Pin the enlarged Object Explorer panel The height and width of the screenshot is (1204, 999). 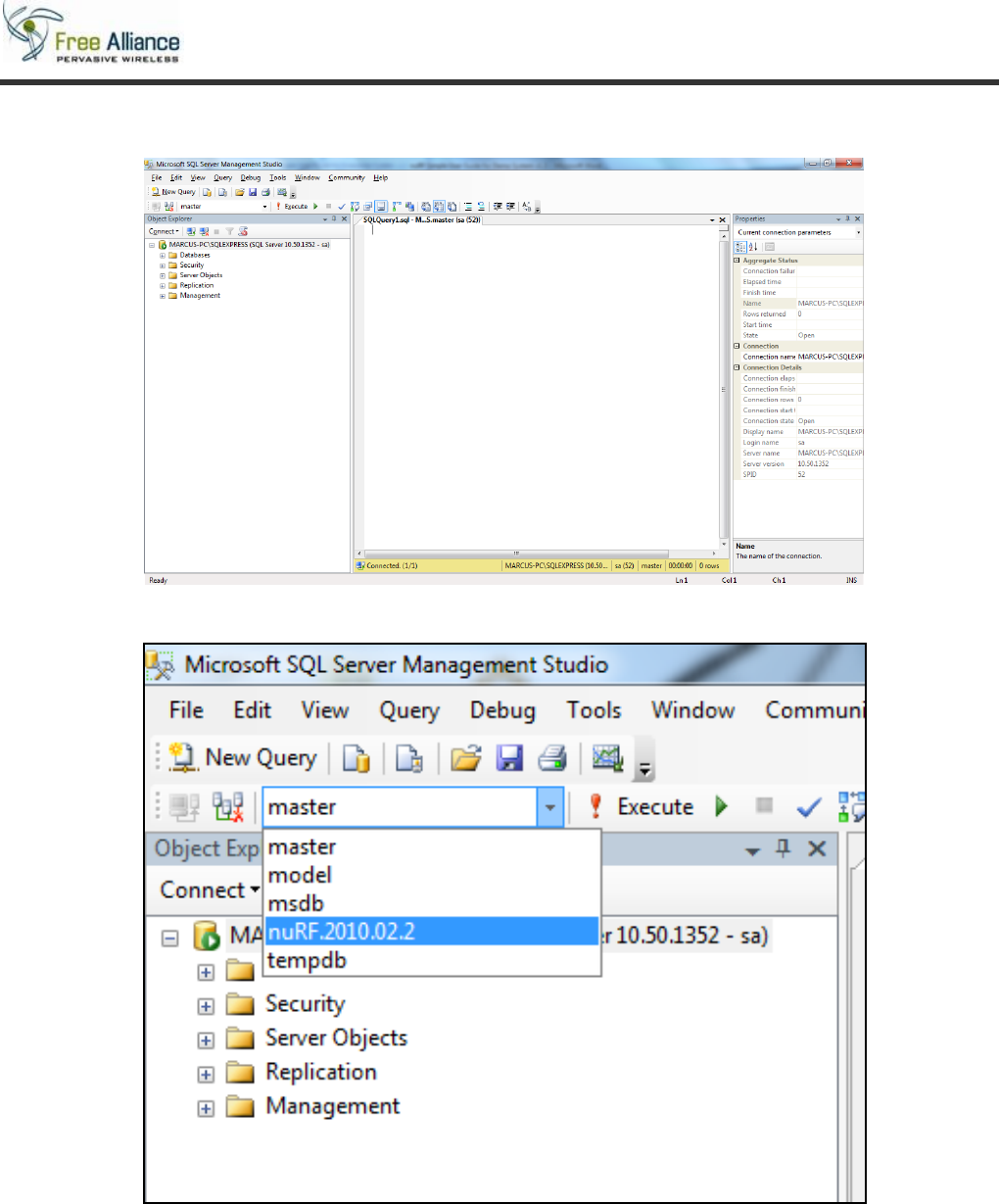coord(784,849)
